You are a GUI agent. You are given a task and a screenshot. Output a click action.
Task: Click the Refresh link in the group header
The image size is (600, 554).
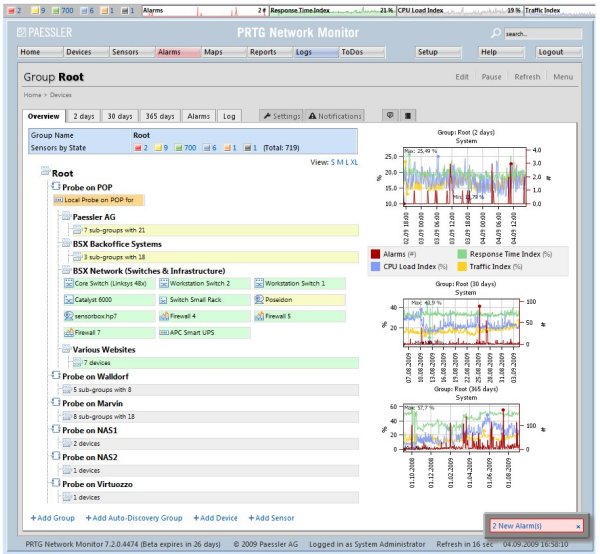tap(527, 77)
